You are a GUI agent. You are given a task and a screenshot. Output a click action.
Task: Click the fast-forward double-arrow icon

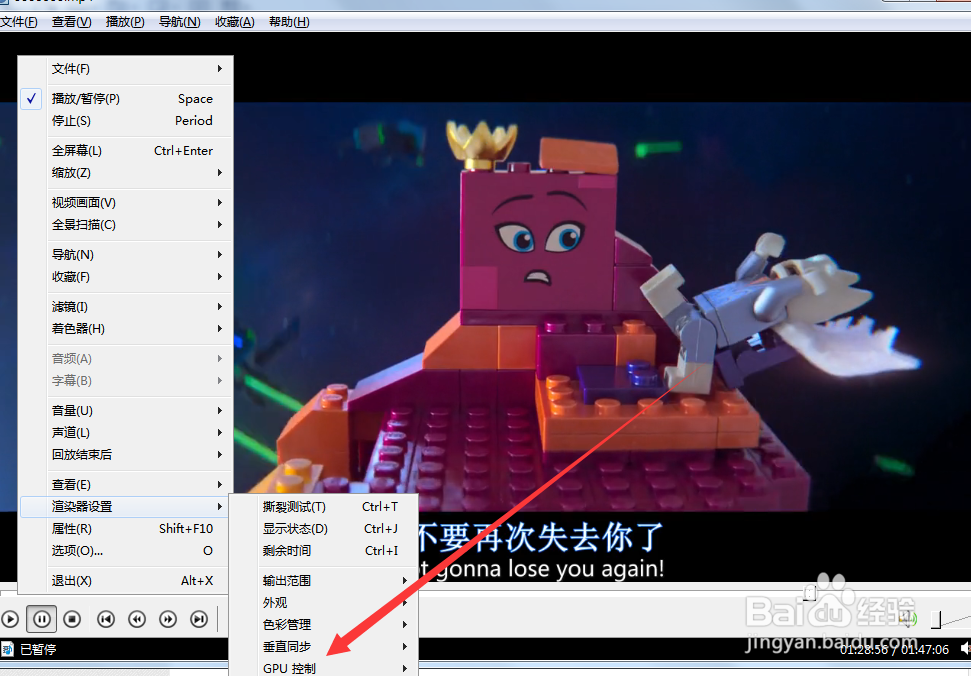click(168, 619)
